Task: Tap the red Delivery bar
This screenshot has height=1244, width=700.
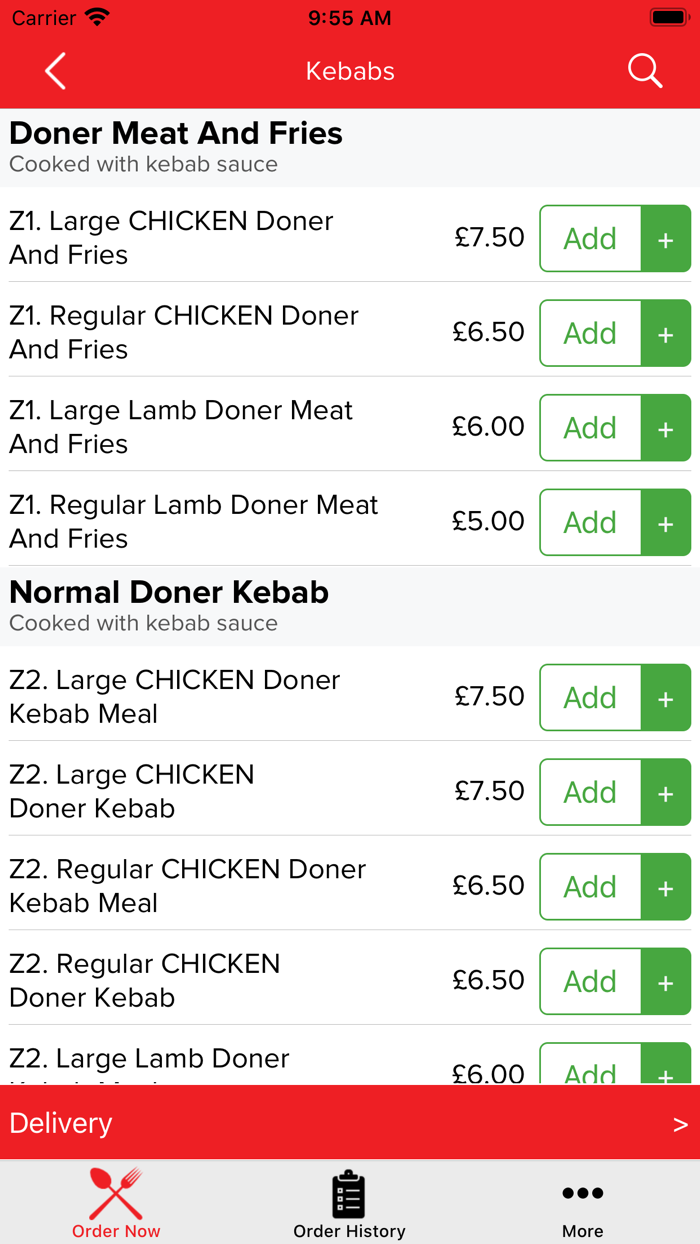Action: tap(350, 1123)
